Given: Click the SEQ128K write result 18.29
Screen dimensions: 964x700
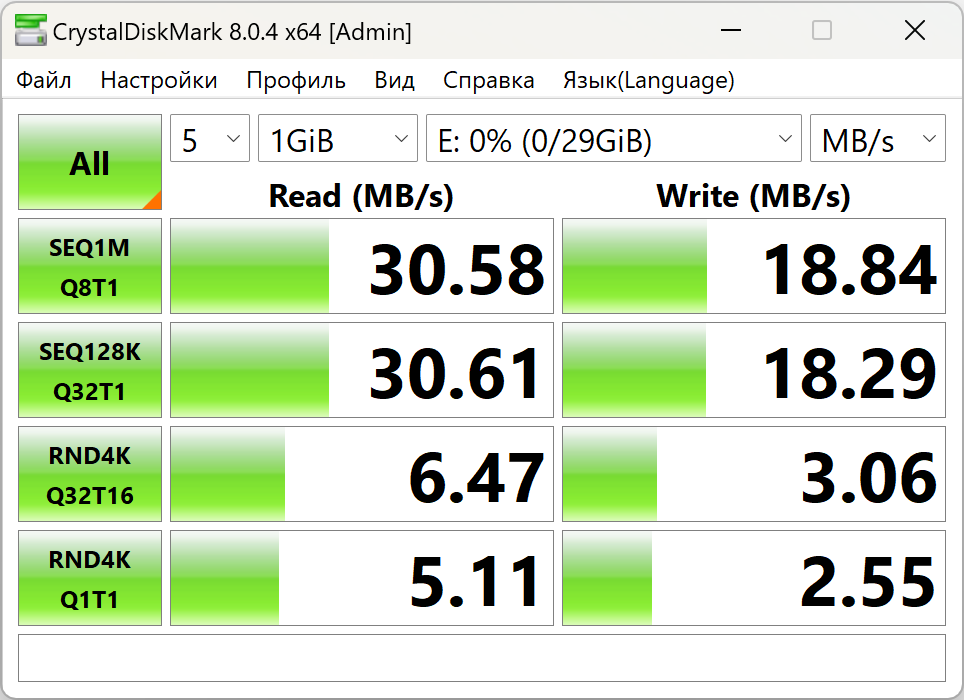Looking at the screenshot, I should pos(754,370).
